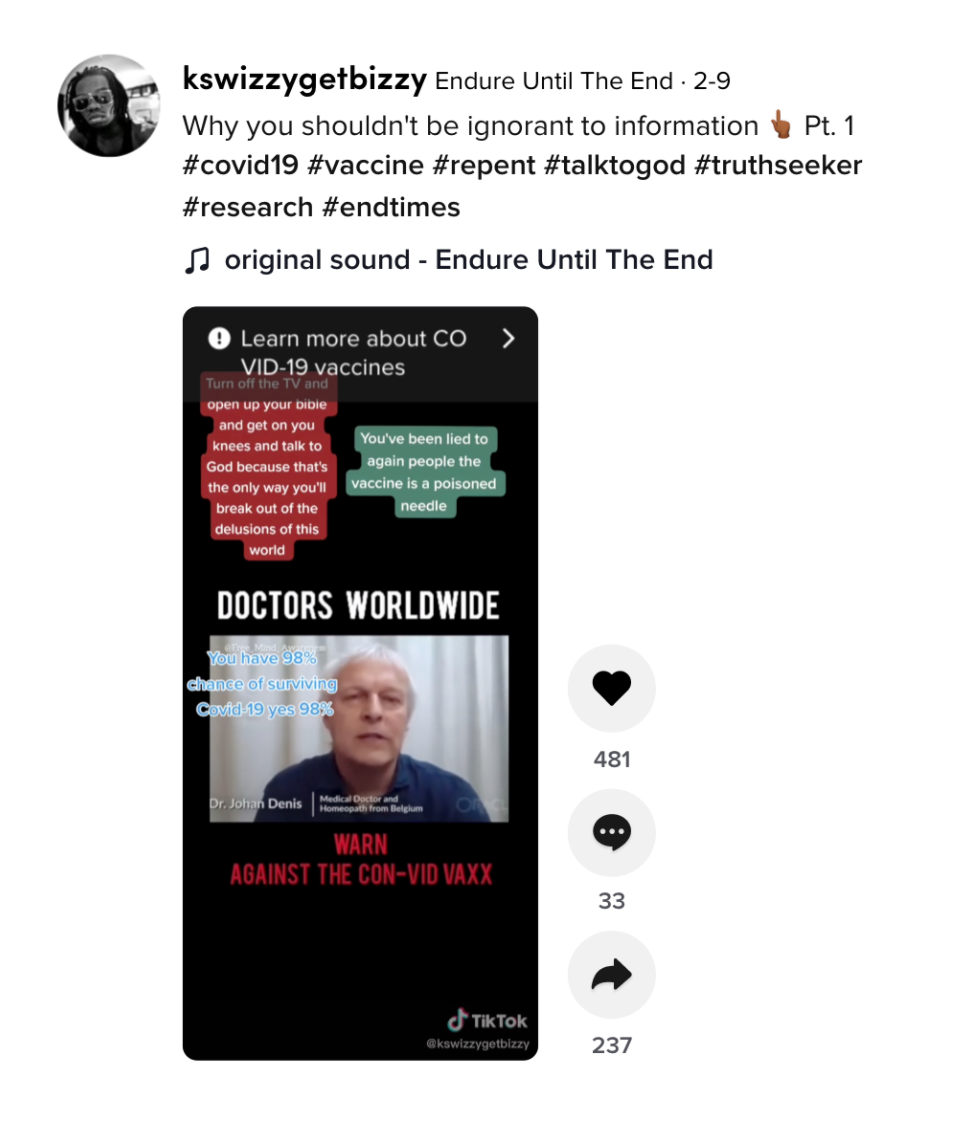Image resolution: width=972 pixels, height=1124 pixels.
Task: Like the video with the heart icon
Action: tap(611, 688)
